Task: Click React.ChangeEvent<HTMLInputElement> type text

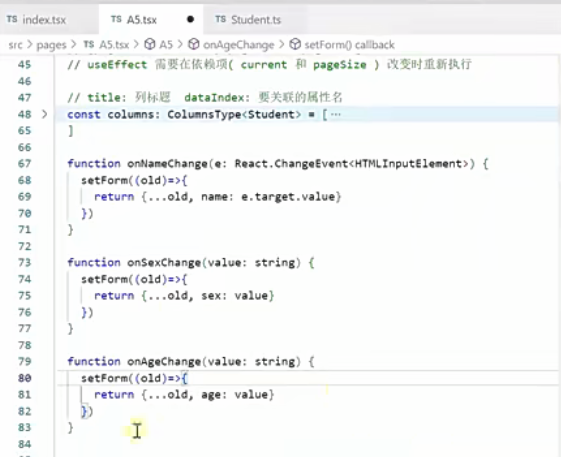Action: [351, 164]
